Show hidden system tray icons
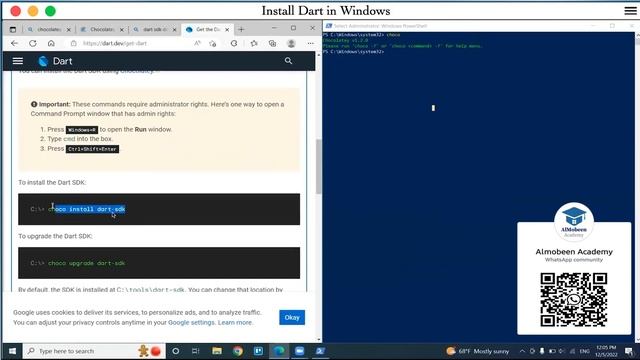 pyautogui.click(x=522, y=351)
